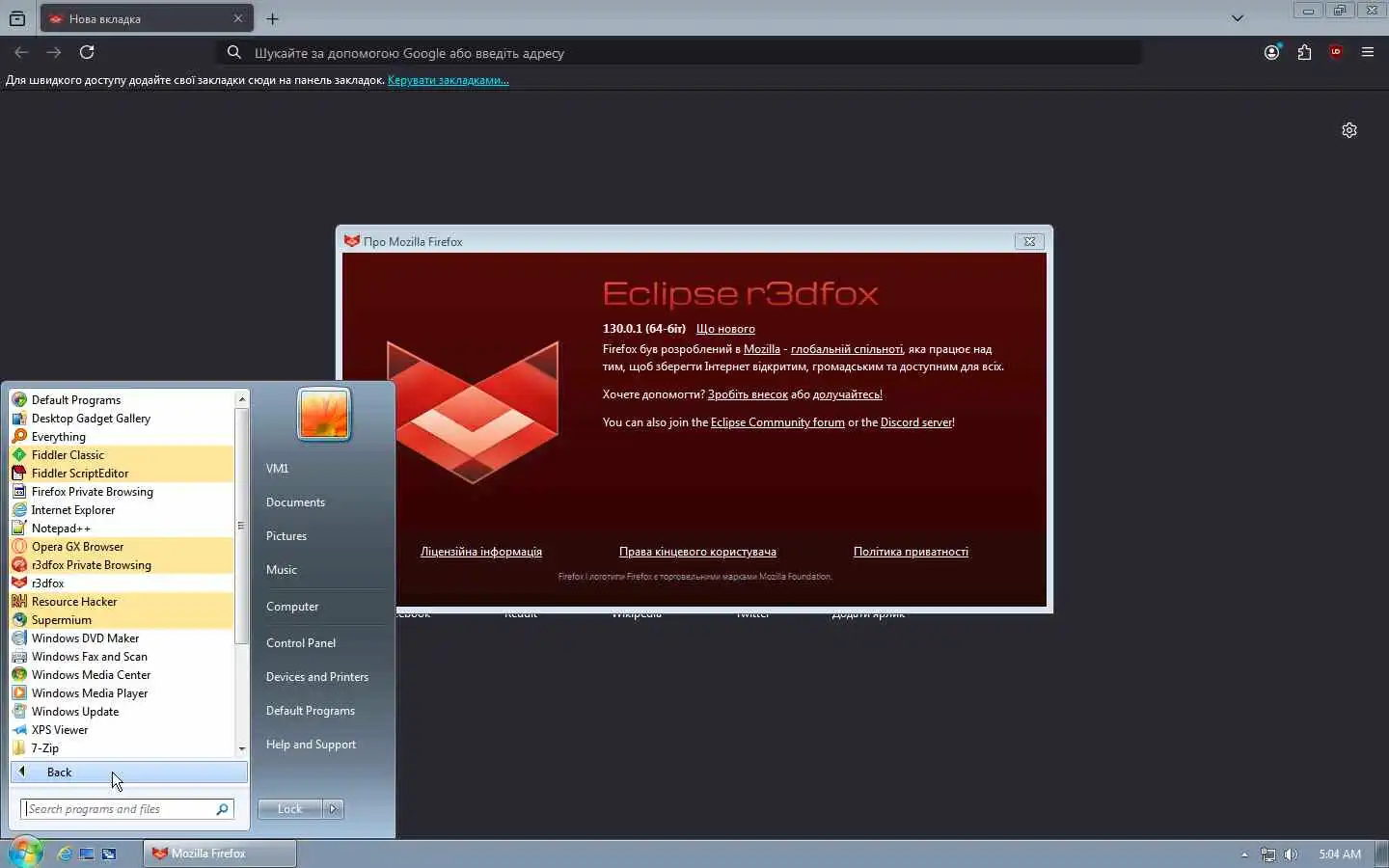This screenshot has height=868, width=1389.
Task: Open Windows DVD Maker
Action: point(122,638)
